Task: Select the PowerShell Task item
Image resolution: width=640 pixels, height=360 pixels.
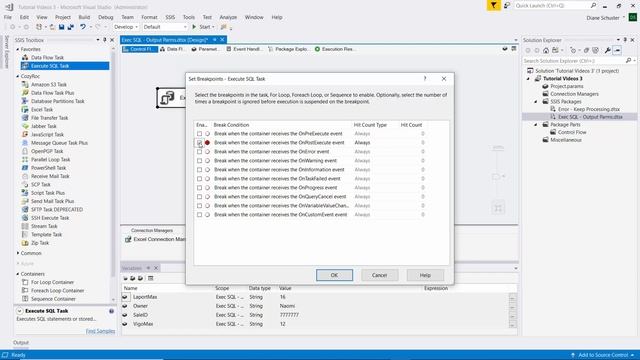Action: pos(48,168)
